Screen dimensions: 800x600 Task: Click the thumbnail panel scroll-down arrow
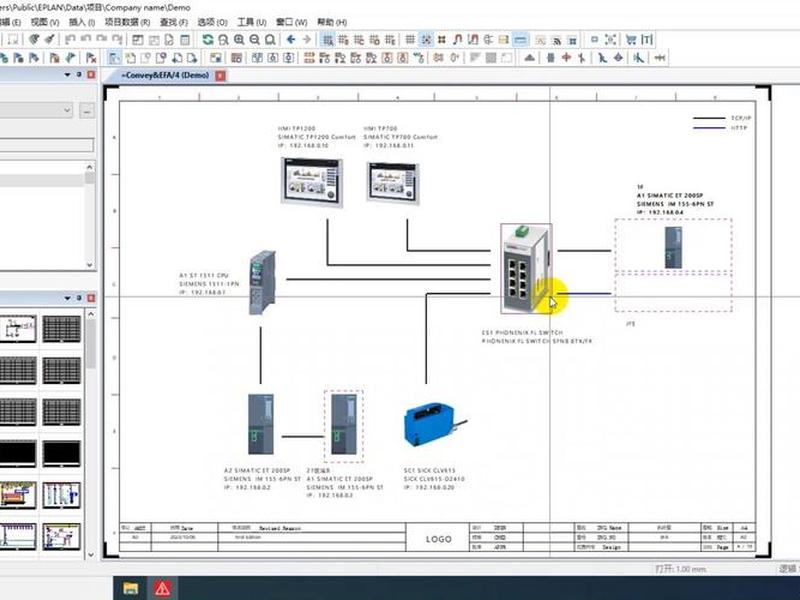(90, 555)
